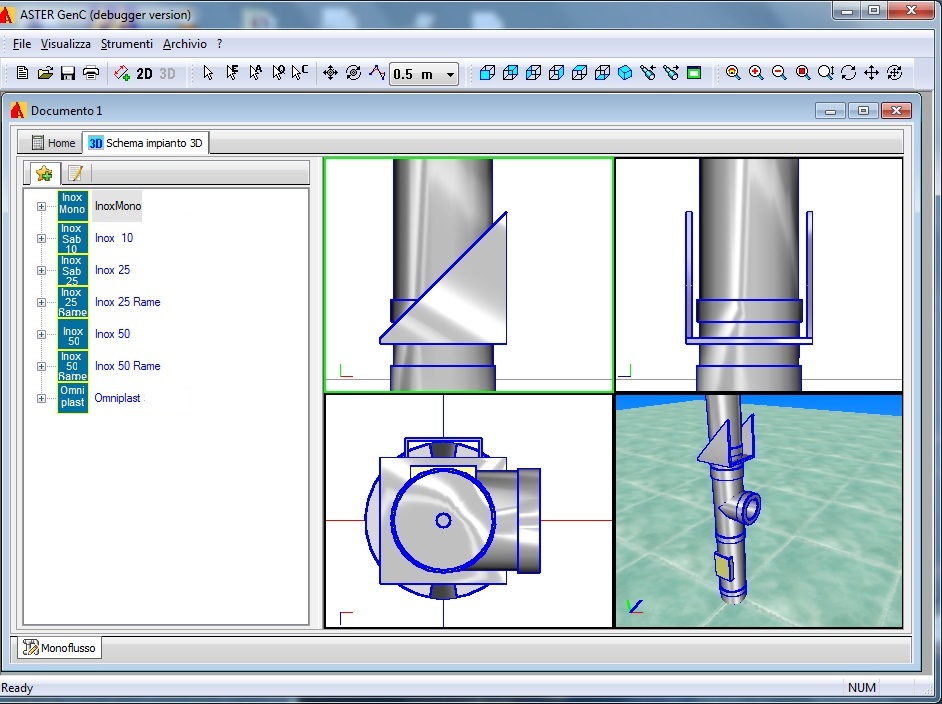Click the New document icon

tap(22, 73)
